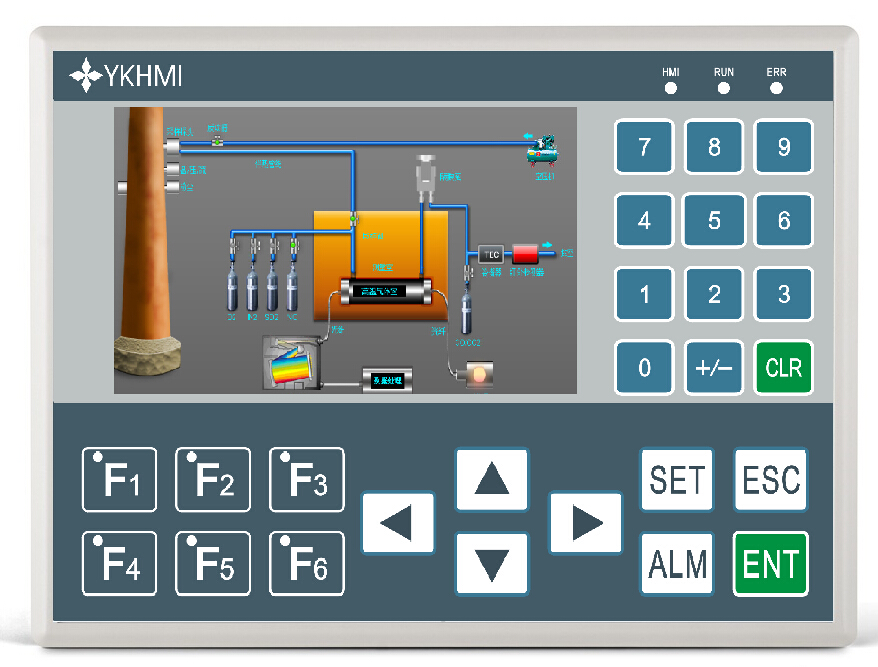Toggle the green valve at the orange chamber inlet
878x667 pixels.
[x=354, y=219]
